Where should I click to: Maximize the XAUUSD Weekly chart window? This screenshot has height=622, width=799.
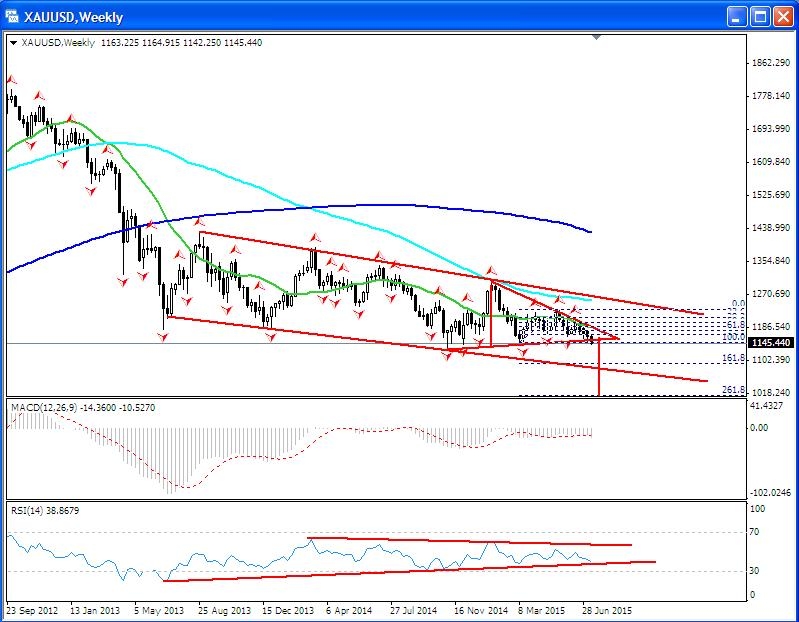click(x=757, y=15)
